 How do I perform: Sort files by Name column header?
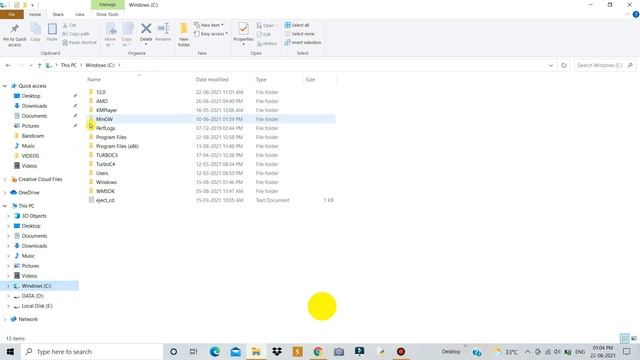point(94,80)
